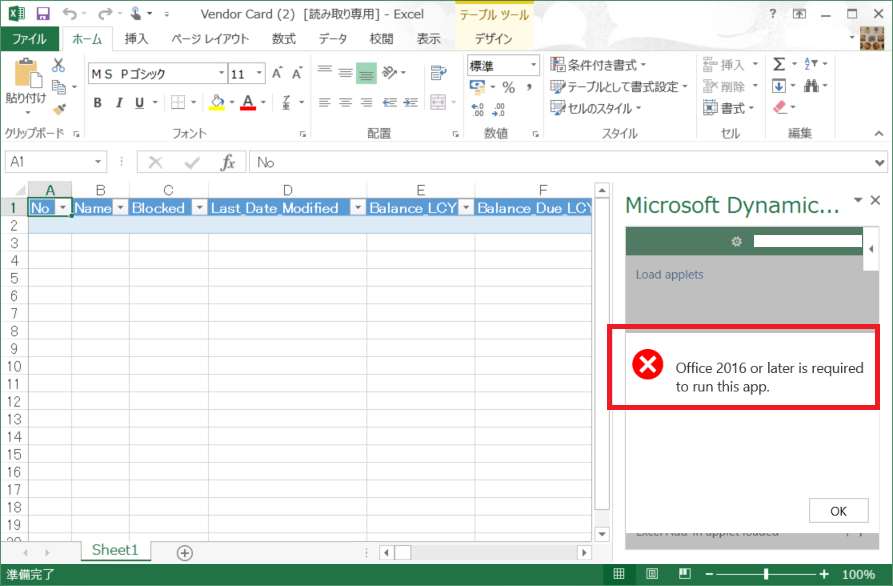893x586 pixels.
Task: Apply the red font color A
Action: (248, 103)
